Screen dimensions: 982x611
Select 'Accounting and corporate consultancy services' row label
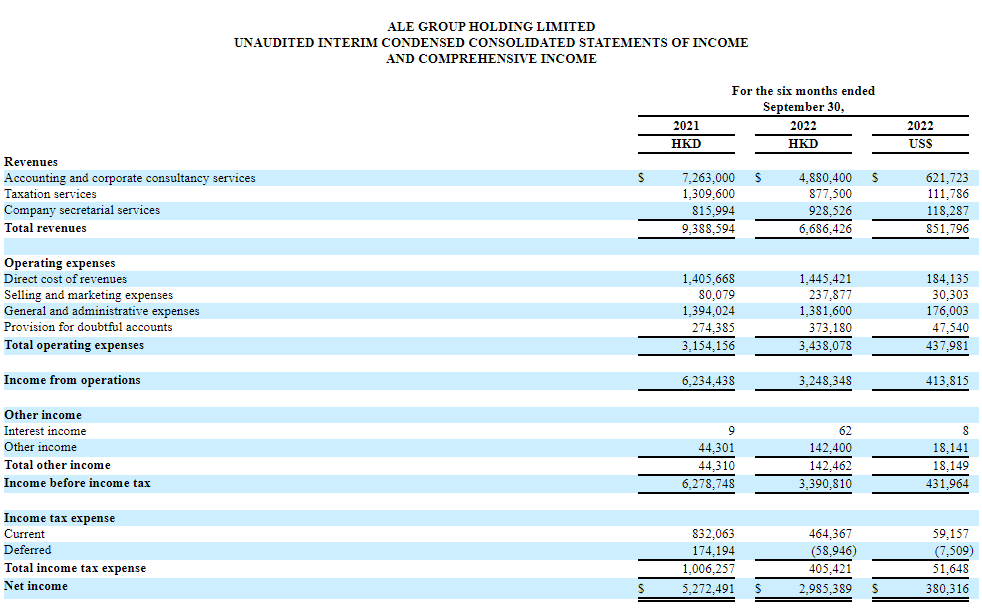click(x=130, y=178)
